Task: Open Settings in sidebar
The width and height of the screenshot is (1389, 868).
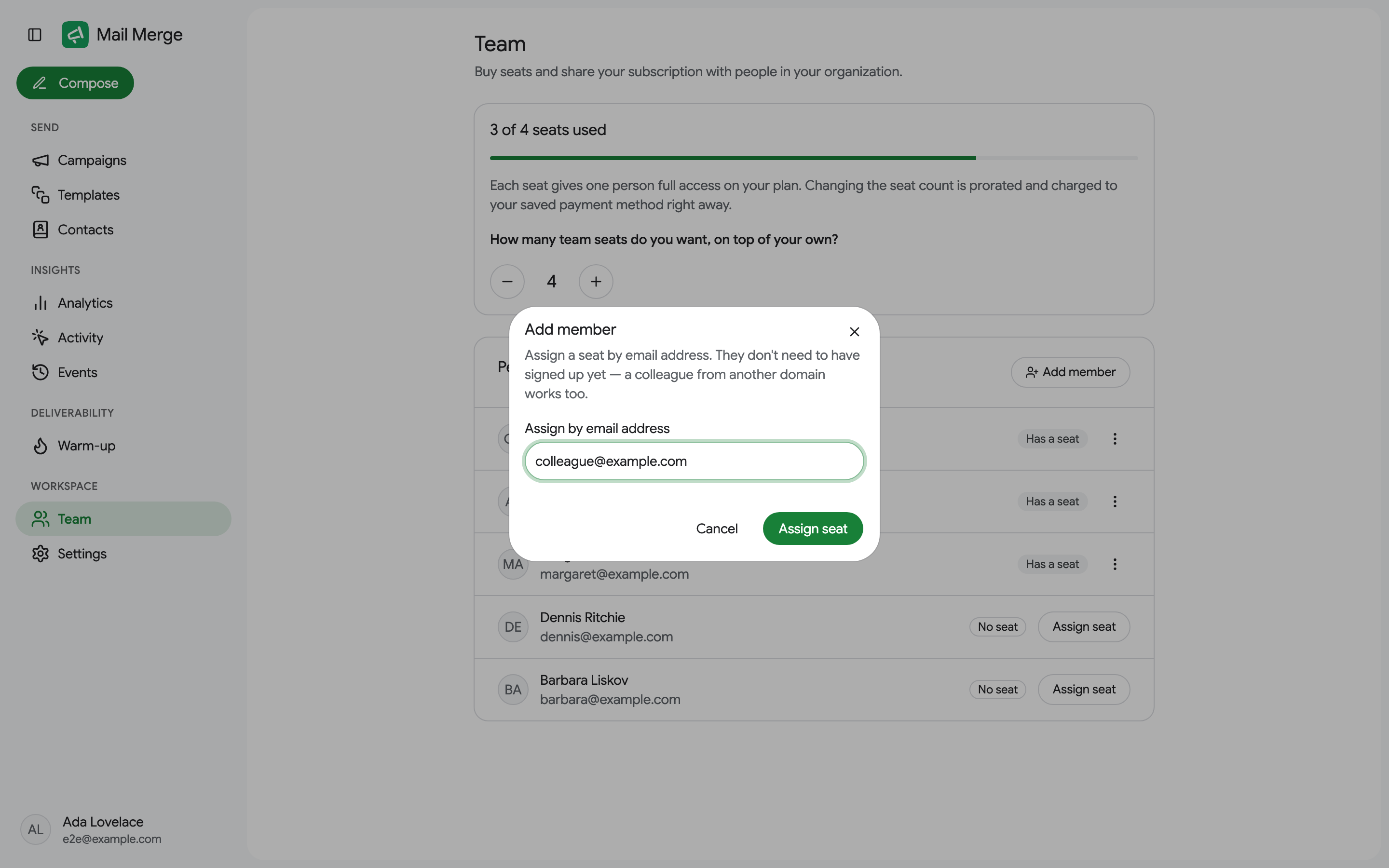Action: (123, 554)
